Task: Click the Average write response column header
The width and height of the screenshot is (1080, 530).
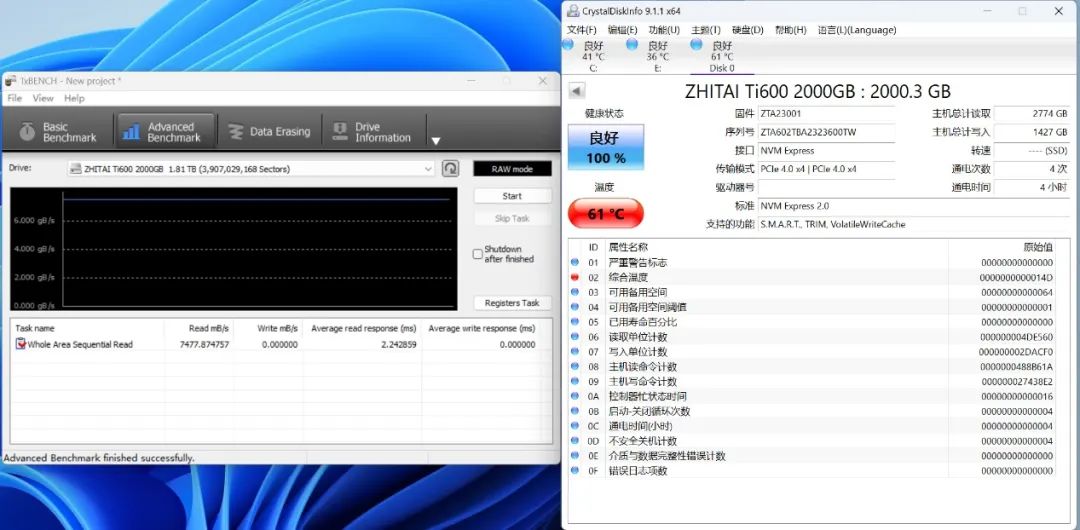Action: click(x=481, y=329)
